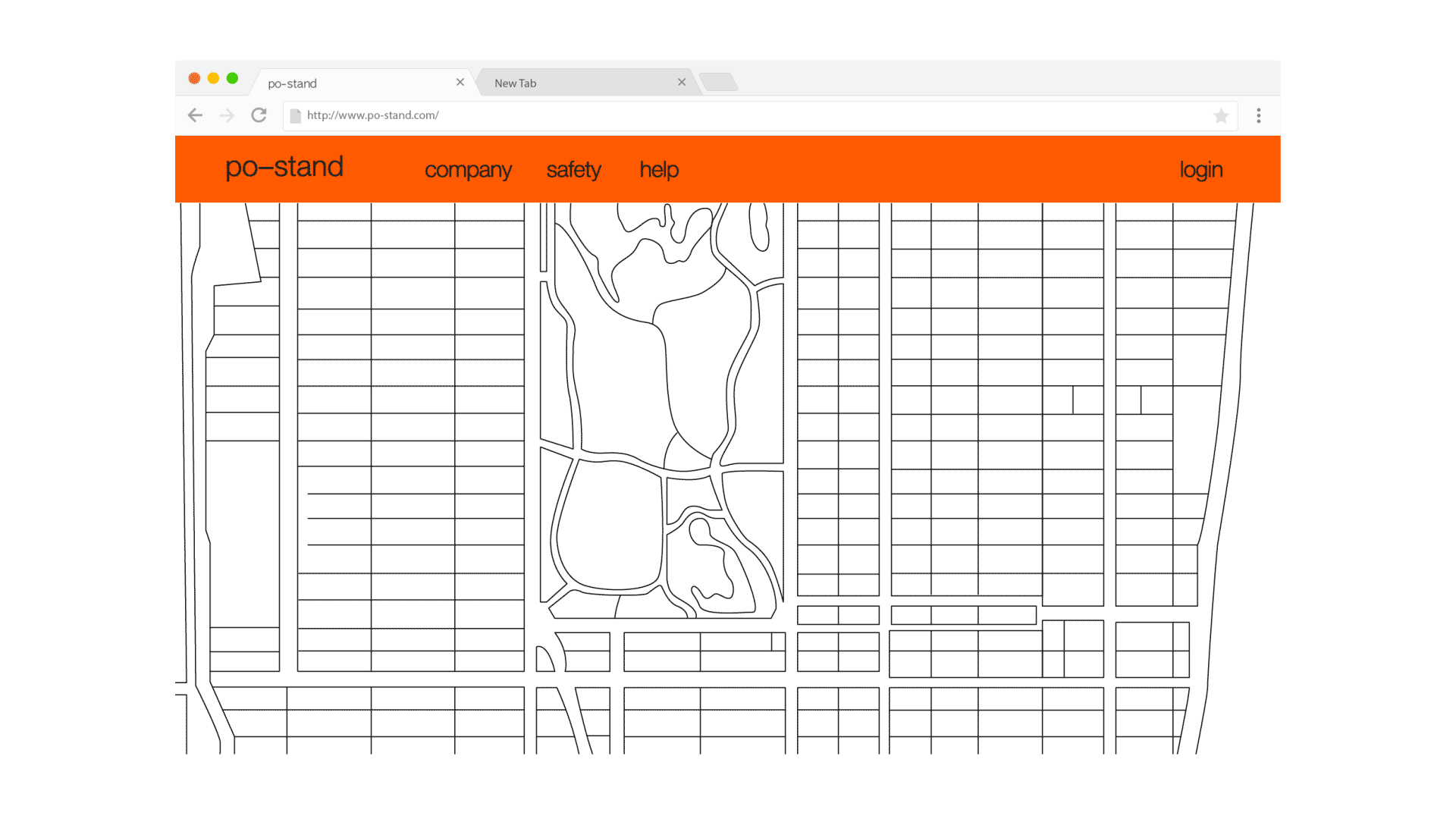Image resolution: width=1456 pixels, height=819 pixels.
Task: Click the login link
Action: (x=1201, y=170)
